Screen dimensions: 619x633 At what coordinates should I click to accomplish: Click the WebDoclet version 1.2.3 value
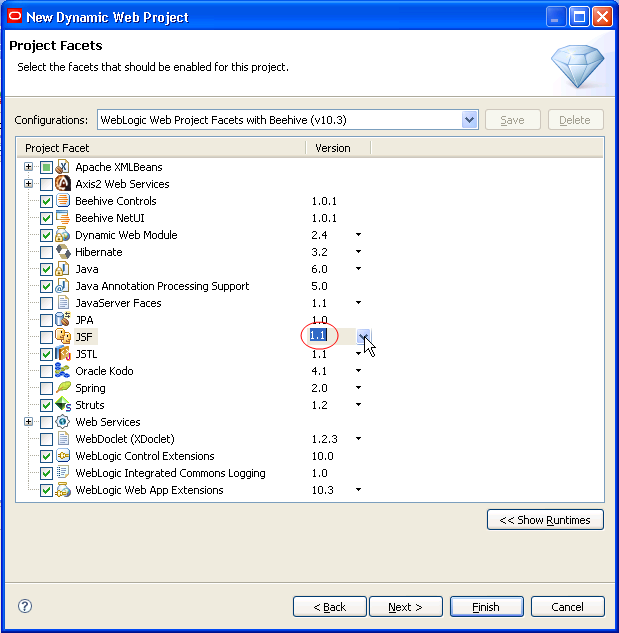pyautogui.click(x=324, y=439)
